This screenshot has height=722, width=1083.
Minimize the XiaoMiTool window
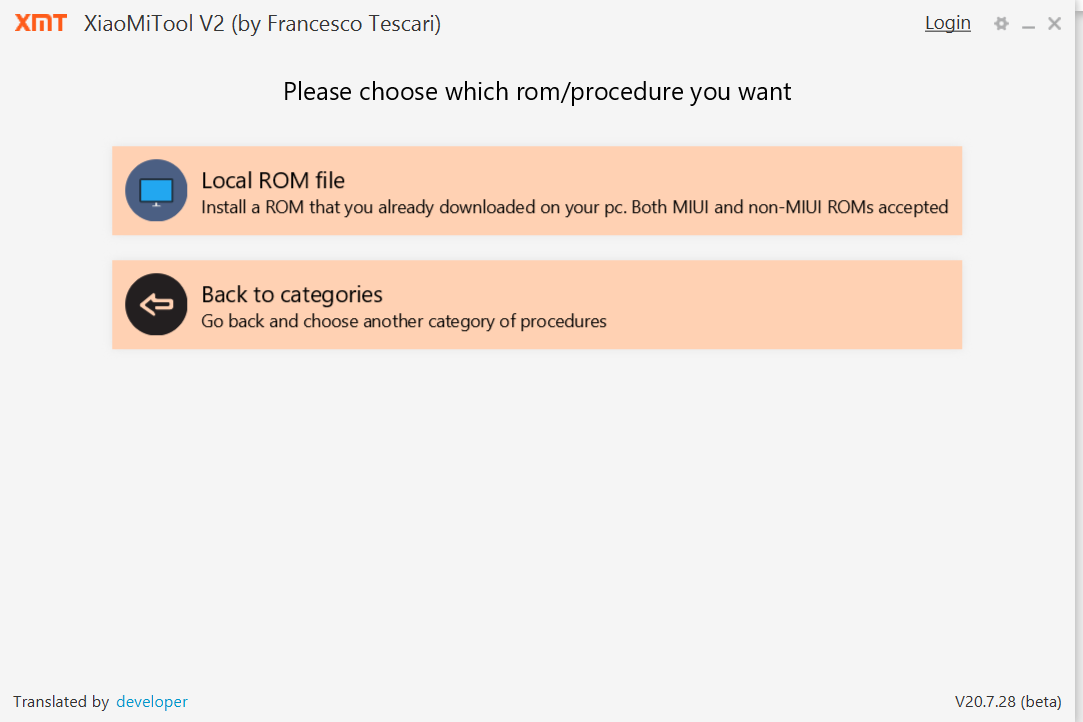(x=1028, y=24)
